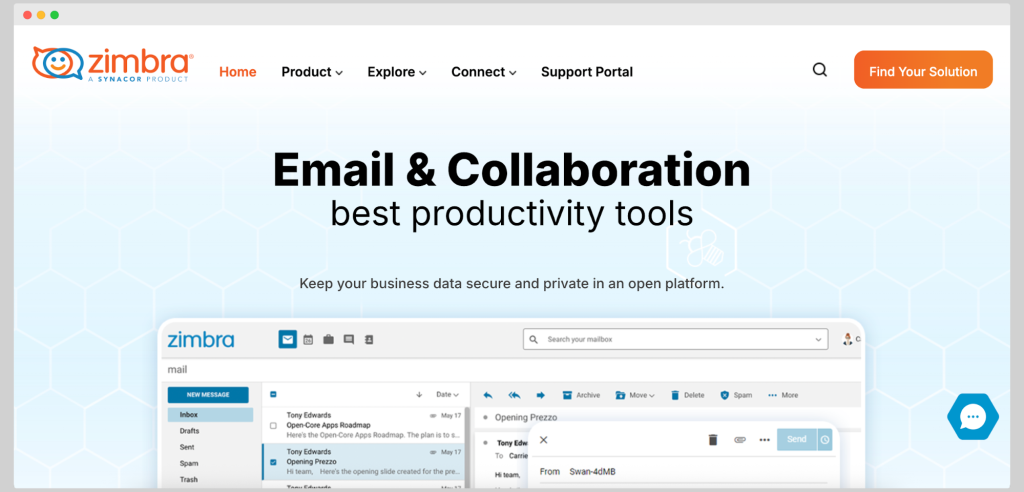
Task: Expand the Product menu dropdown
Action: [312, 72]
